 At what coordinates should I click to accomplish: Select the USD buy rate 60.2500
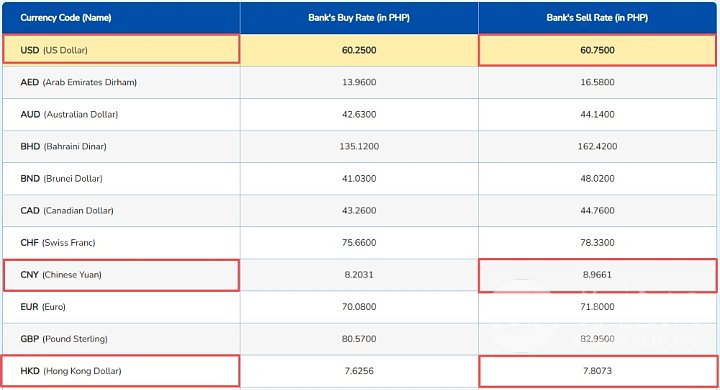tap(359, 50)
